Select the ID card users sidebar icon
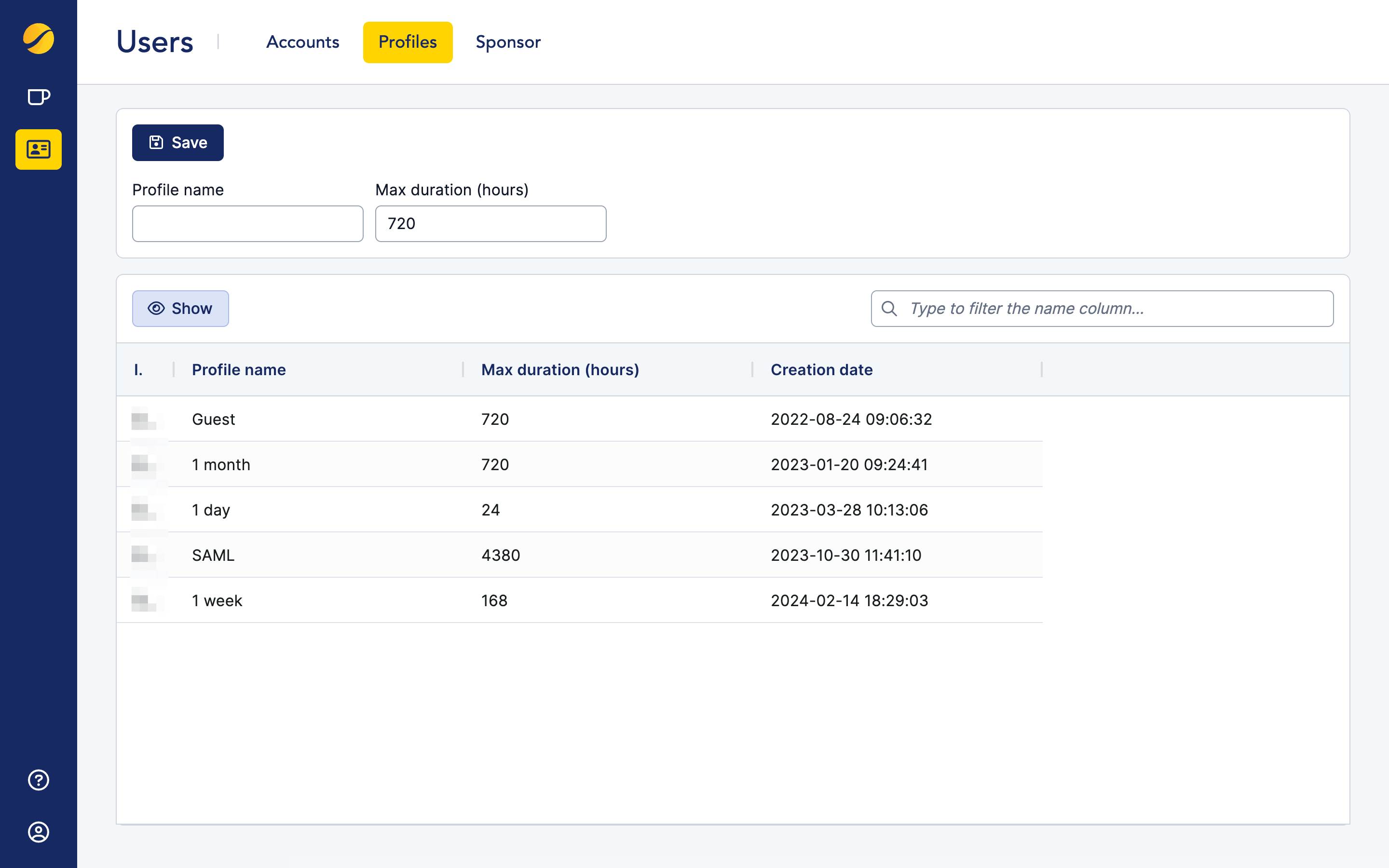The width and height of the screenshot is (1389, 868). (39, 149)
